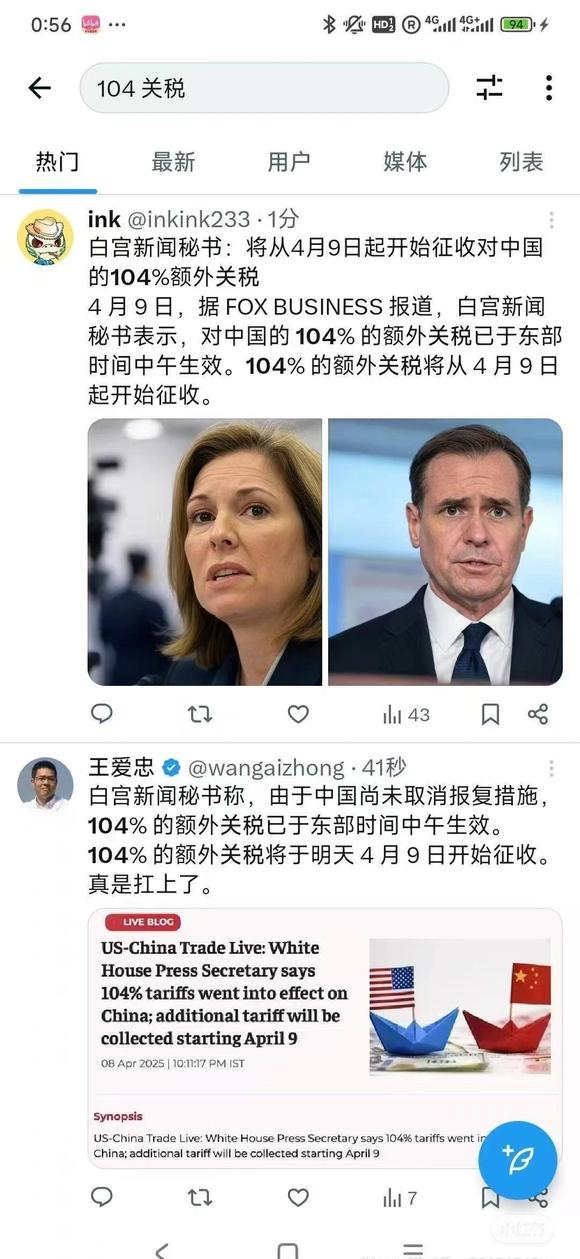Open the search filter settings icon
Screen dimensions: 580x1259
489,88
